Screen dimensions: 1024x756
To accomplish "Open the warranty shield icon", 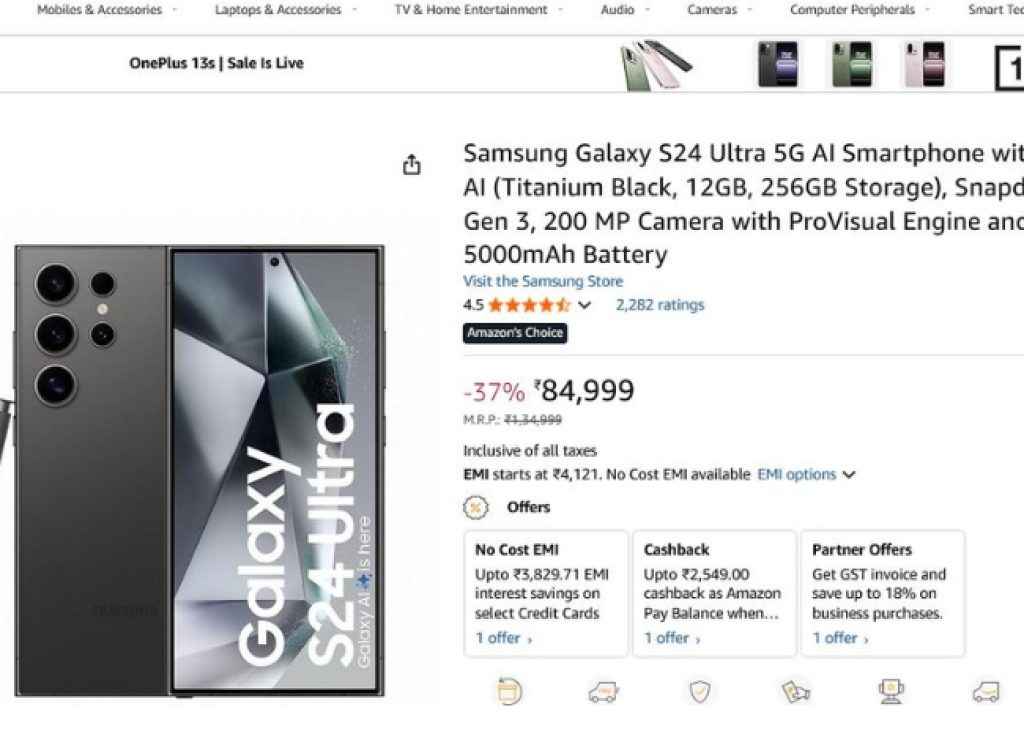I will 700,691.
